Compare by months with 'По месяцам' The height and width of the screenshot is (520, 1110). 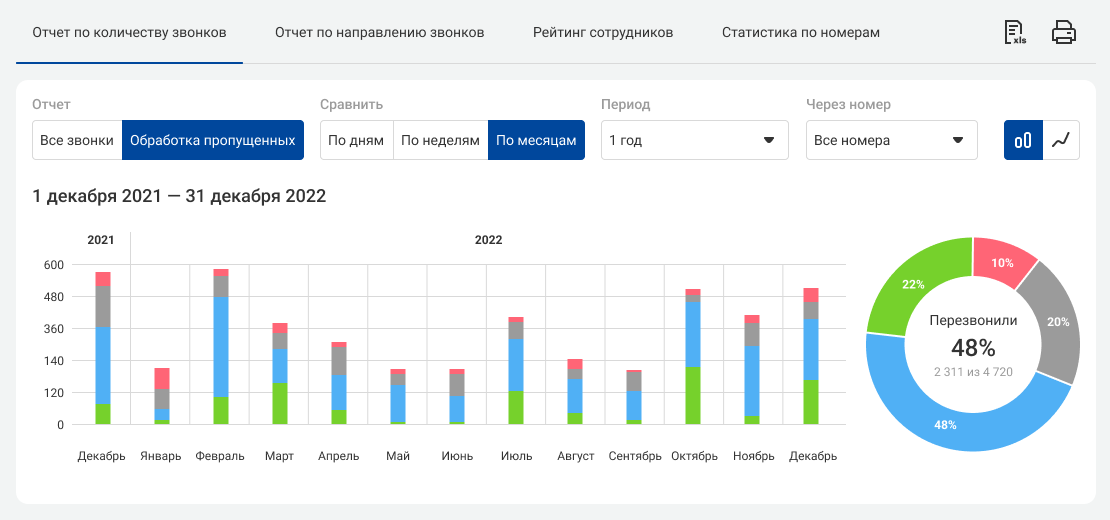click(536, 140)
